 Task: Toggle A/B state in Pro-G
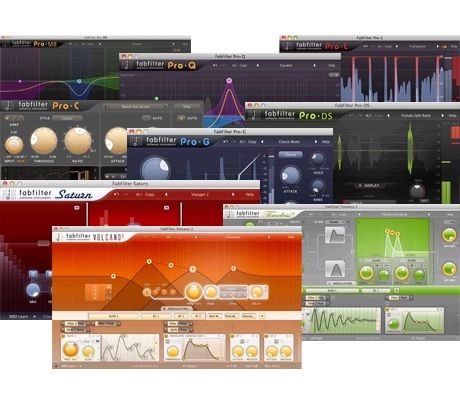tap(243, 142)
